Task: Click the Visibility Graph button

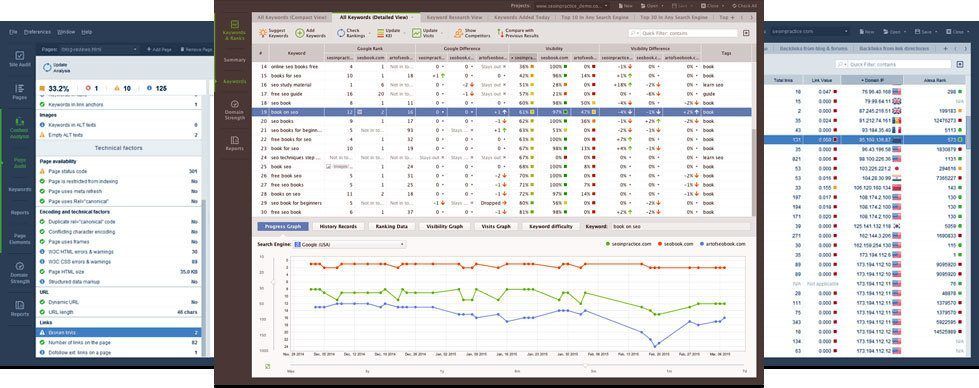Action: click(x=444, y=226)
